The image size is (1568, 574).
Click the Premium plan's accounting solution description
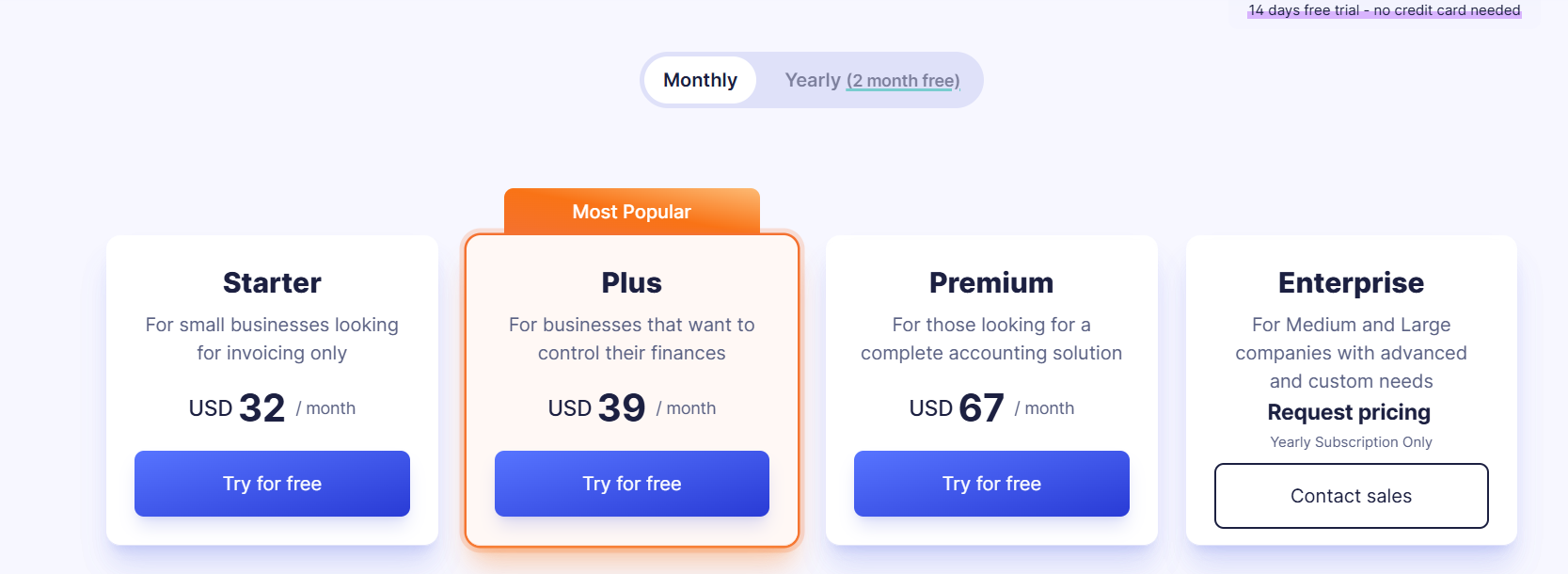tap(991, 339)
